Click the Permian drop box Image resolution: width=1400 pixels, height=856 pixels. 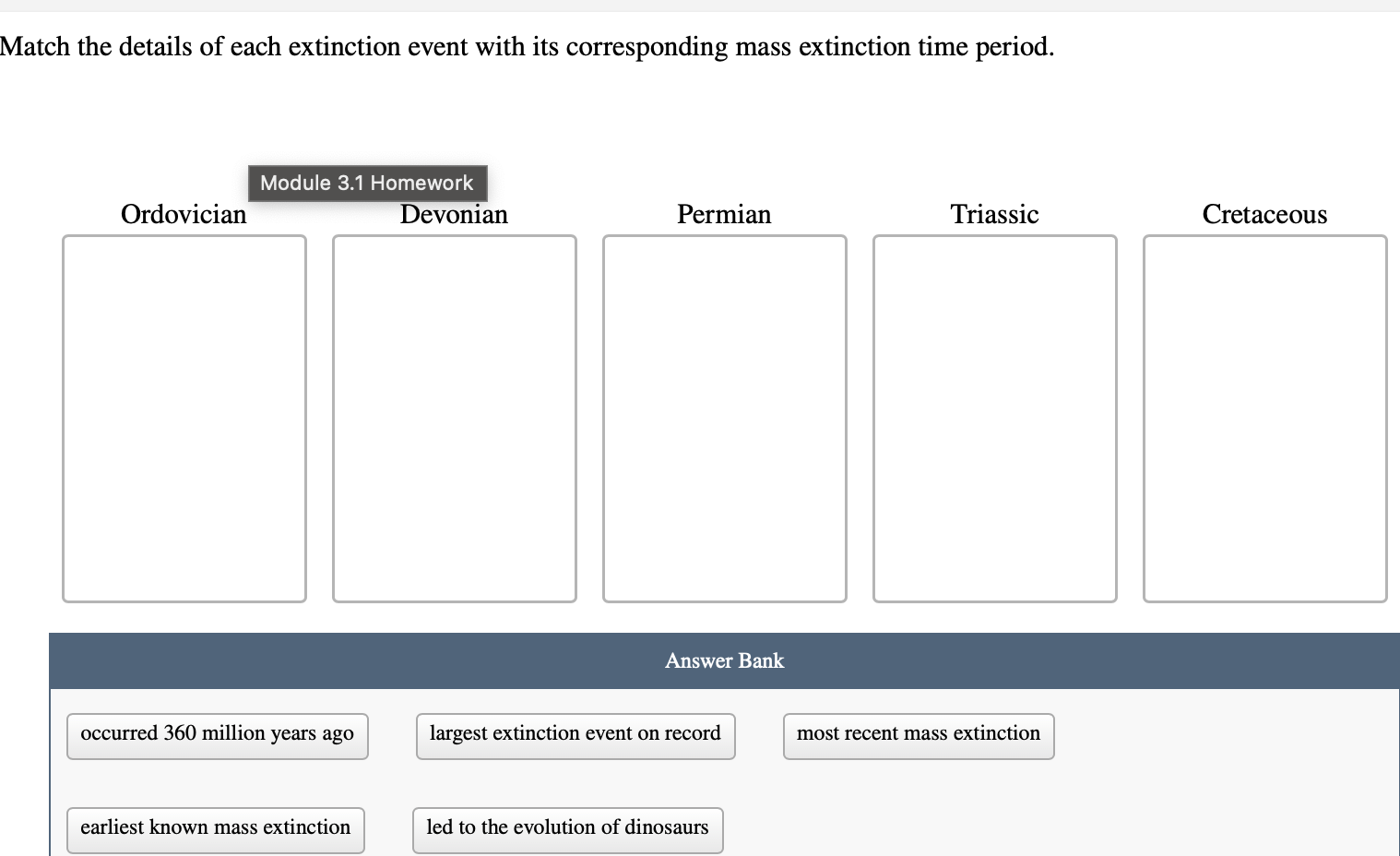tap(724, 418)
